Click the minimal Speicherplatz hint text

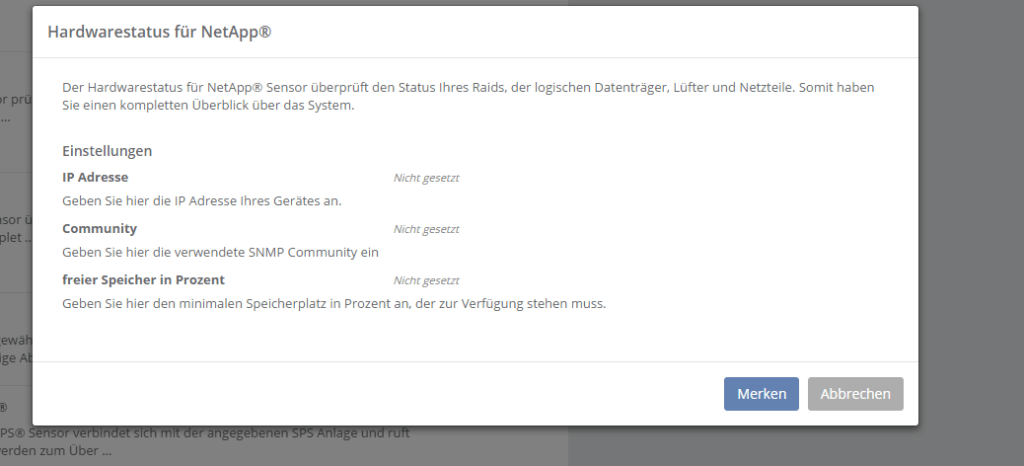tap(334, 304)
